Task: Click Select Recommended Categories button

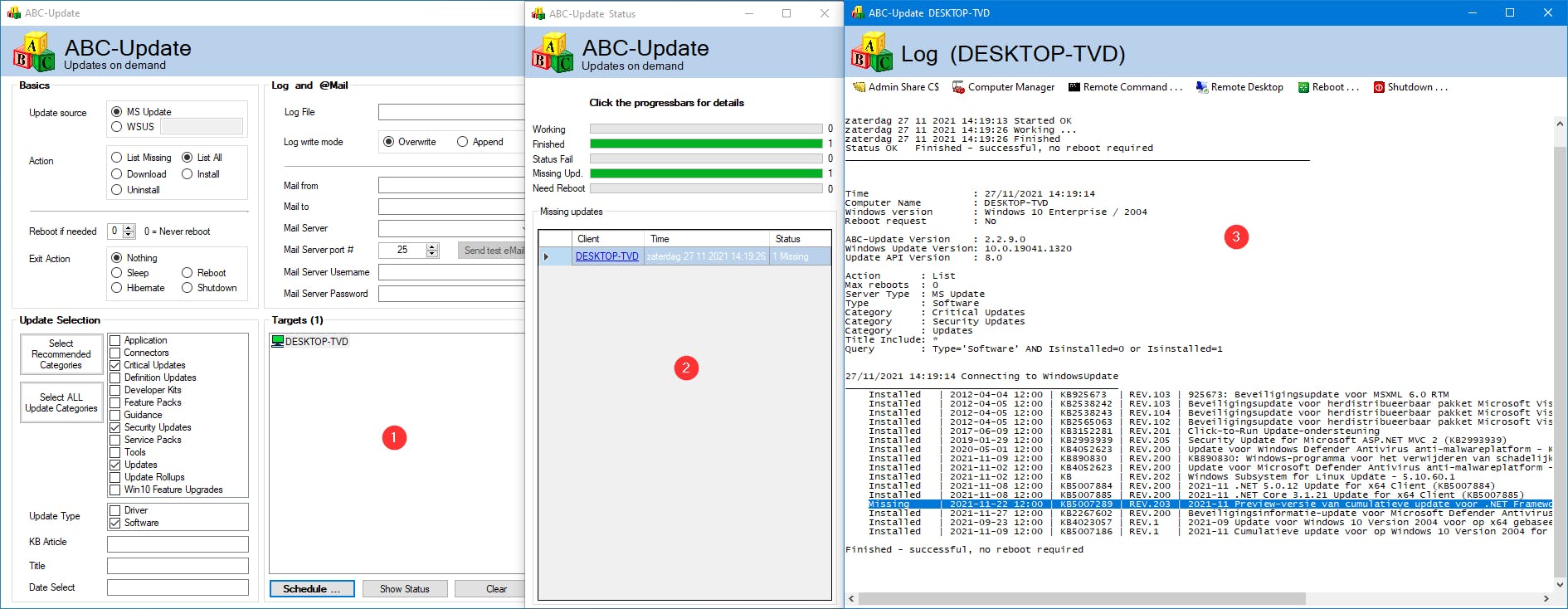Action: pos(61,354)
